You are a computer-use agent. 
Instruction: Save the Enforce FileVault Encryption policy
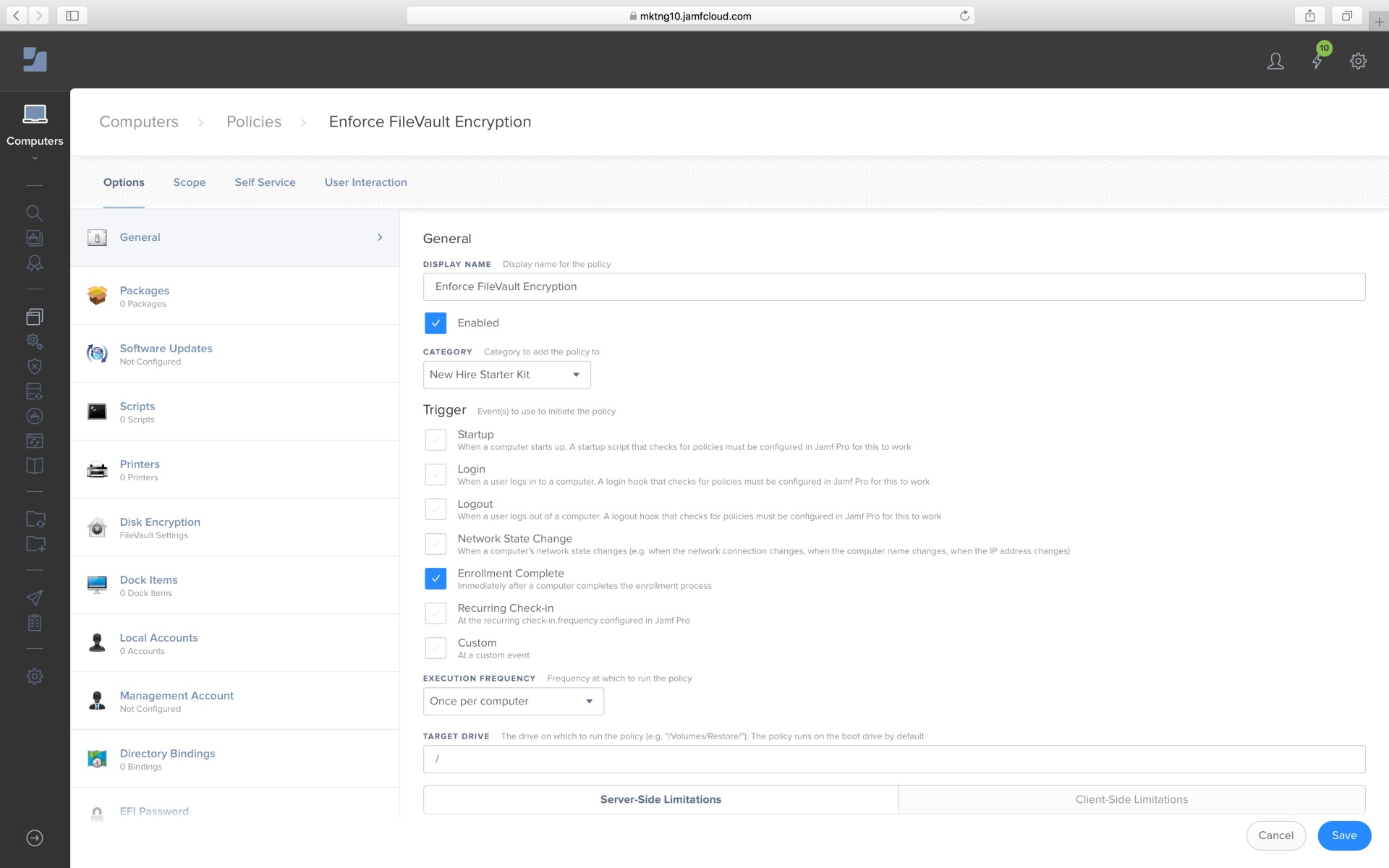[x=1343, y=835]
